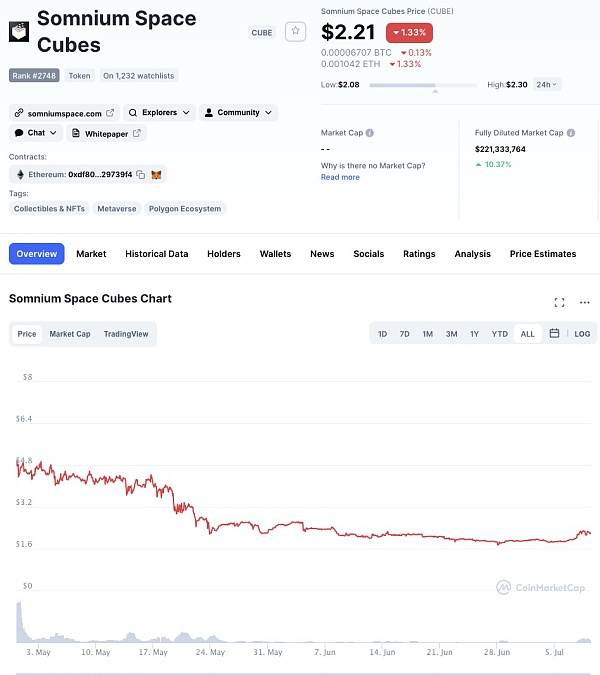Open the somniumspace.com website link
The width and height of the screenshot is (600, 675).
pyautogui.click(x=65, y=113)
